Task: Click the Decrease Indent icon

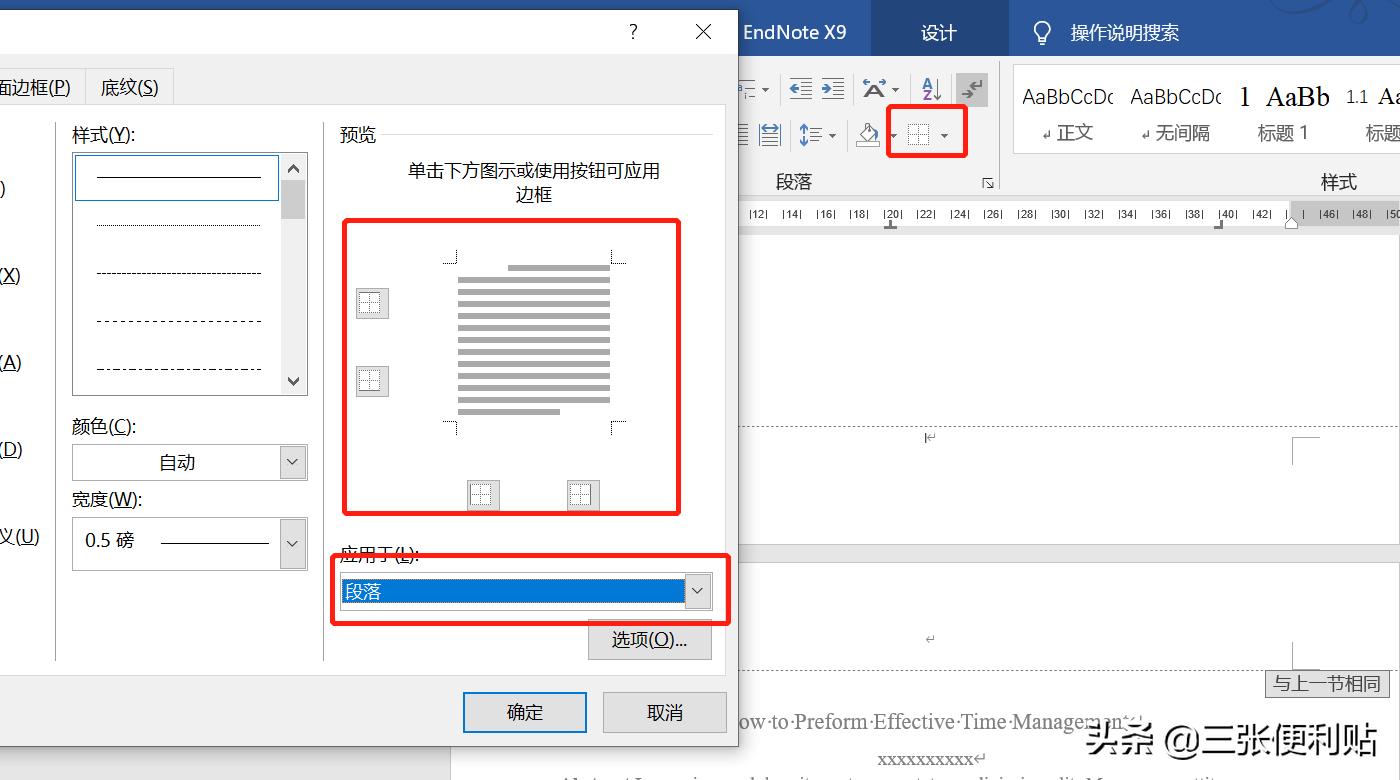Action: (799, 88)
